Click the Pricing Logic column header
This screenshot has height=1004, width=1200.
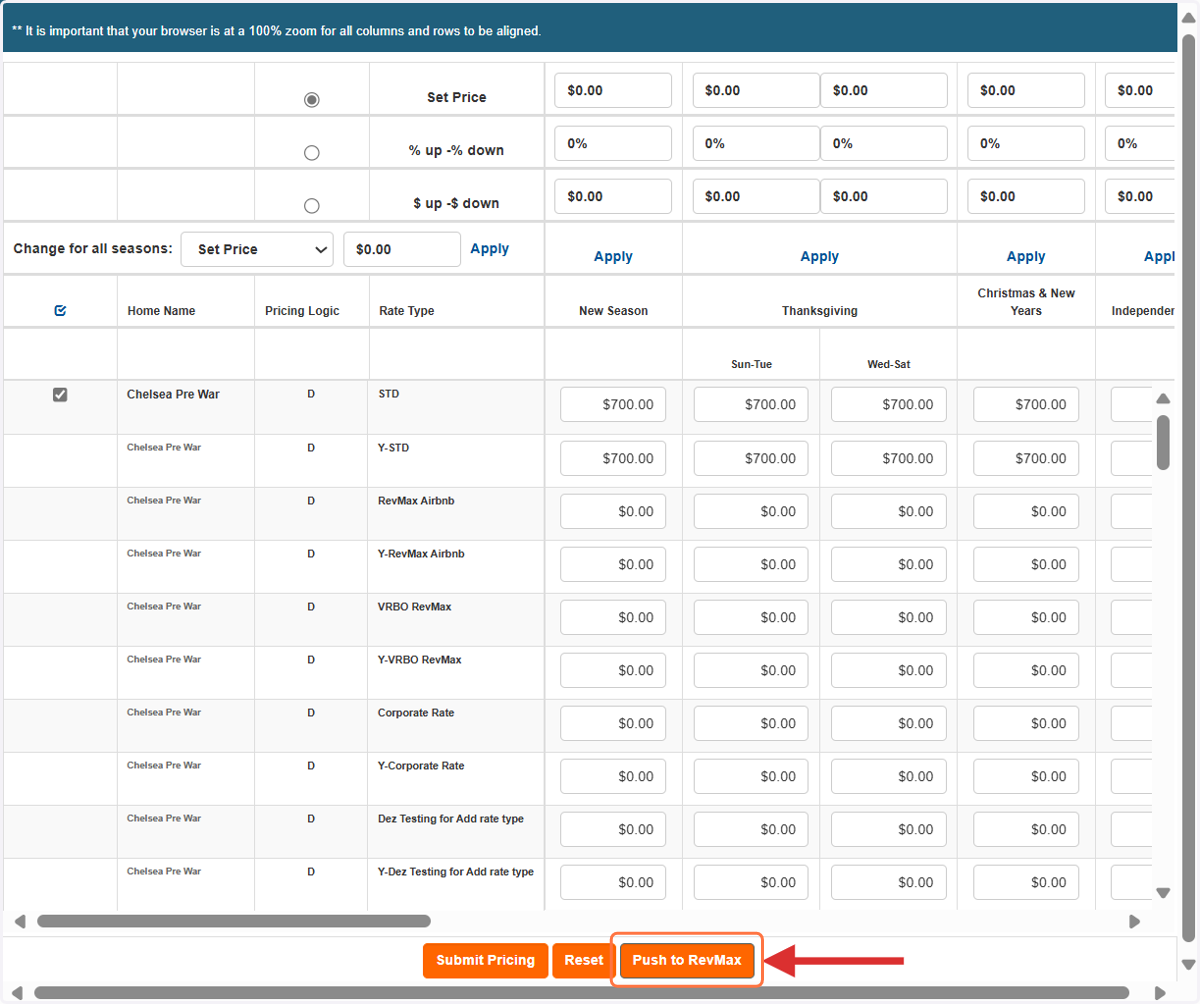pyautogui.click(x=302, y=311)
